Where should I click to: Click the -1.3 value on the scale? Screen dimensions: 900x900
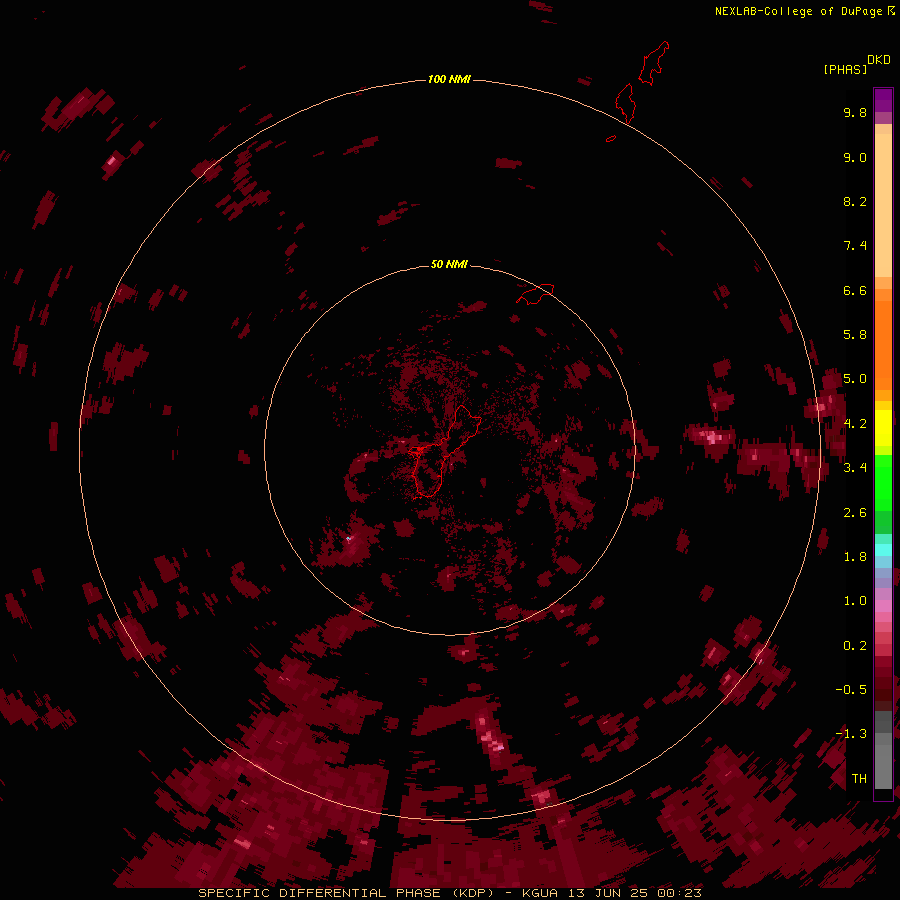(x=851, y=734)
